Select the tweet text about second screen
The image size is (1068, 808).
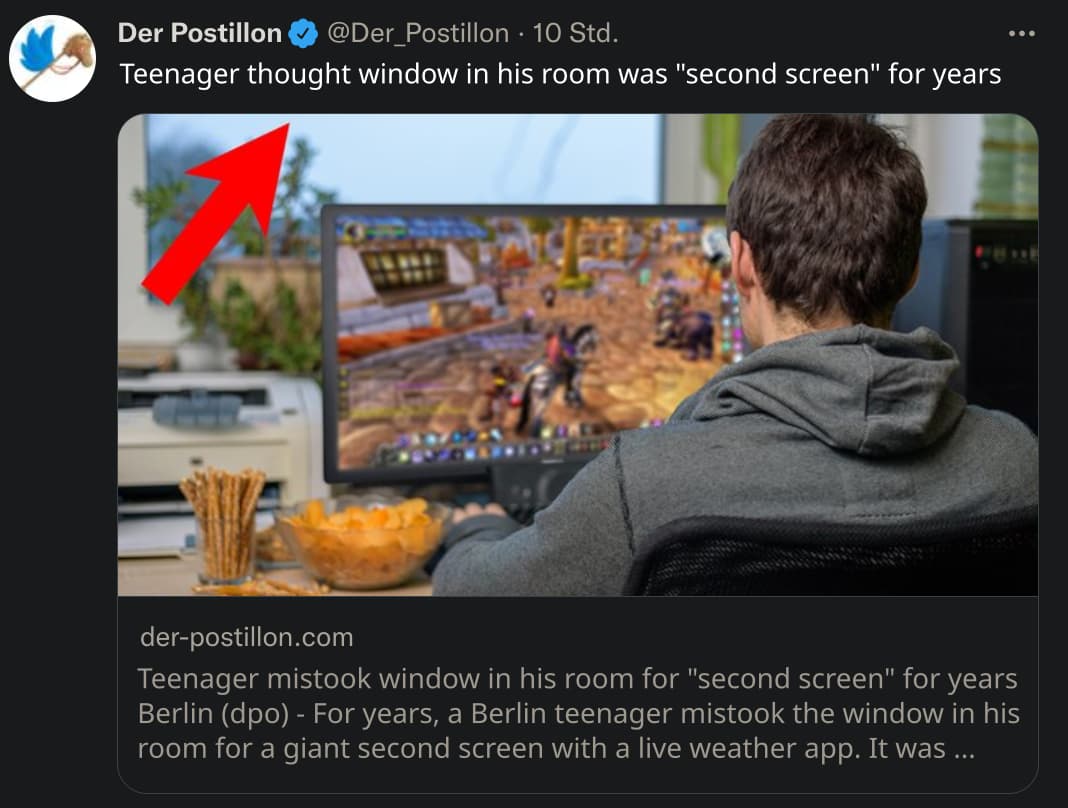coord(561,74)
